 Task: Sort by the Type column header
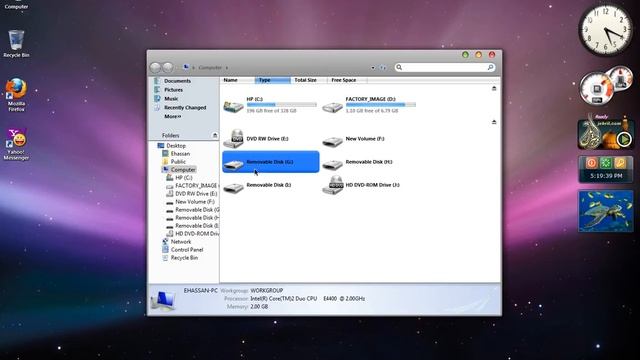[x=273, y=80]
